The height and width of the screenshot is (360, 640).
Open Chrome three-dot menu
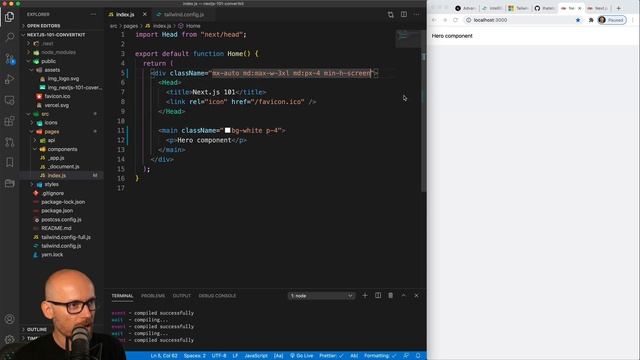pyautogui.click(x=633, y=20)
